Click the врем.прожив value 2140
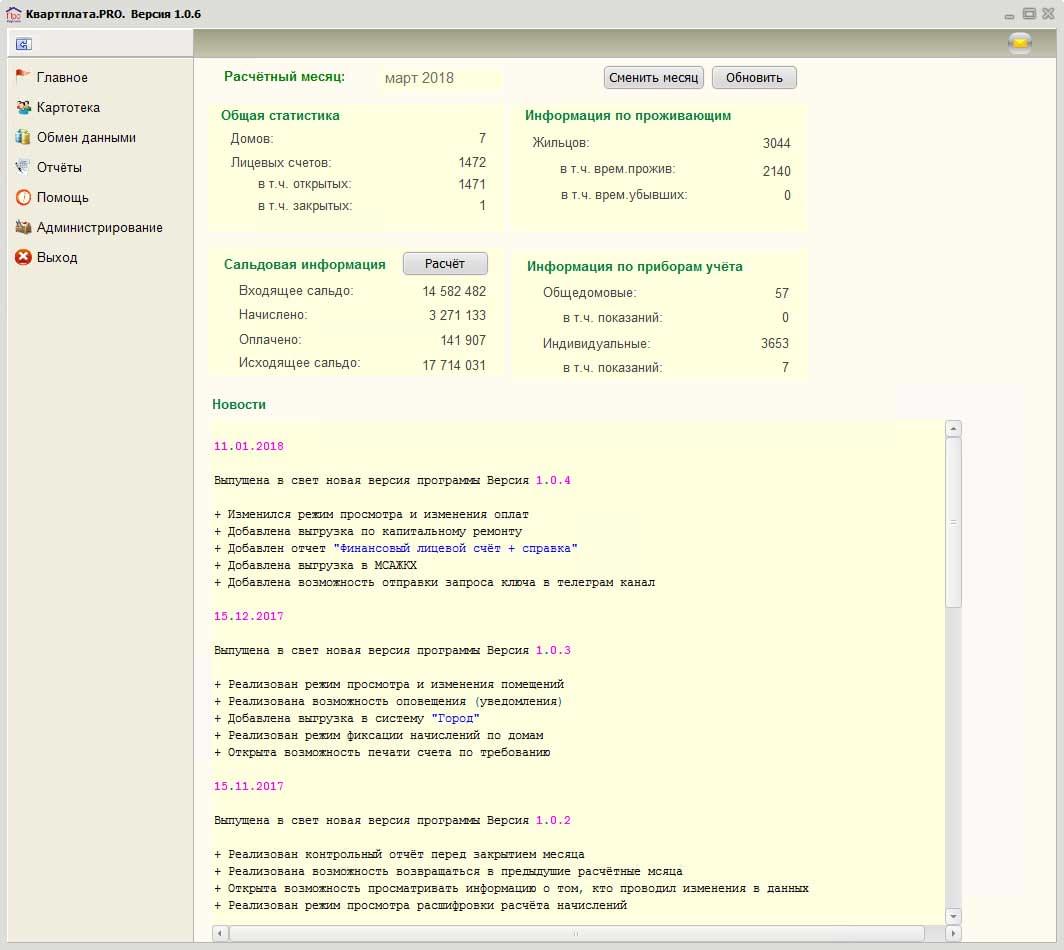 click(x=777, y=171)
